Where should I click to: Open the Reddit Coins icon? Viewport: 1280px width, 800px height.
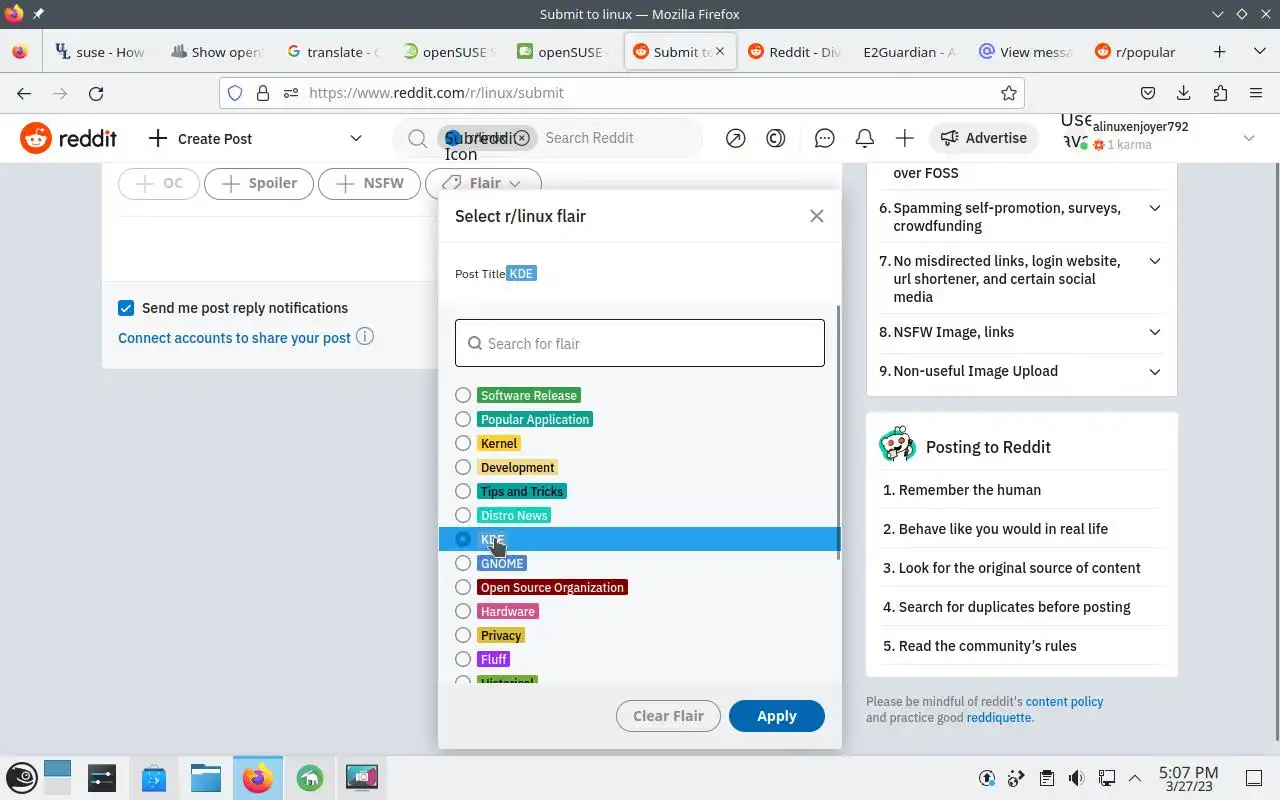click(776, 138)
